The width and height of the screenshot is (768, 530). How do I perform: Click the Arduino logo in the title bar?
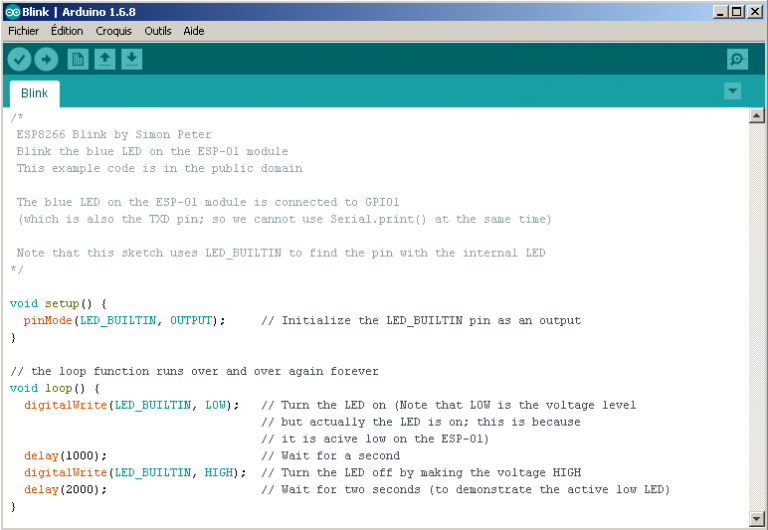click(x=12, y=11)
